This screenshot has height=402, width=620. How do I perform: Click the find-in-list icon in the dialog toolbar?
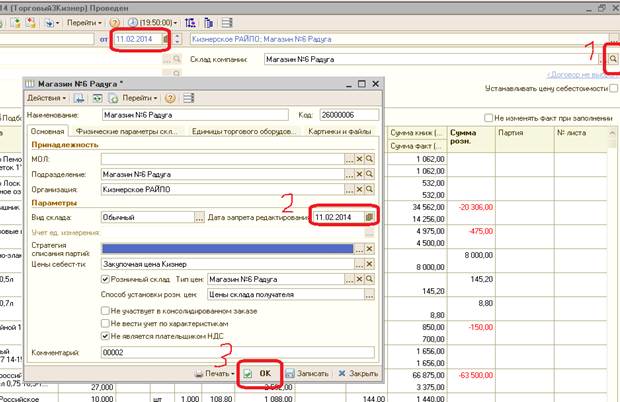(79, 98)
